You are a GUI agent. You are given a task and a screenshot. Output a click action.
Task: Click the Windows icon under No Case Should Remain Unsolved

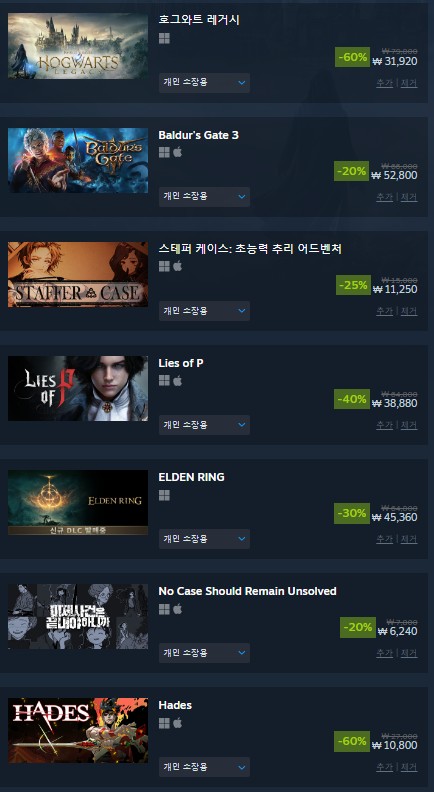point(164,609)
